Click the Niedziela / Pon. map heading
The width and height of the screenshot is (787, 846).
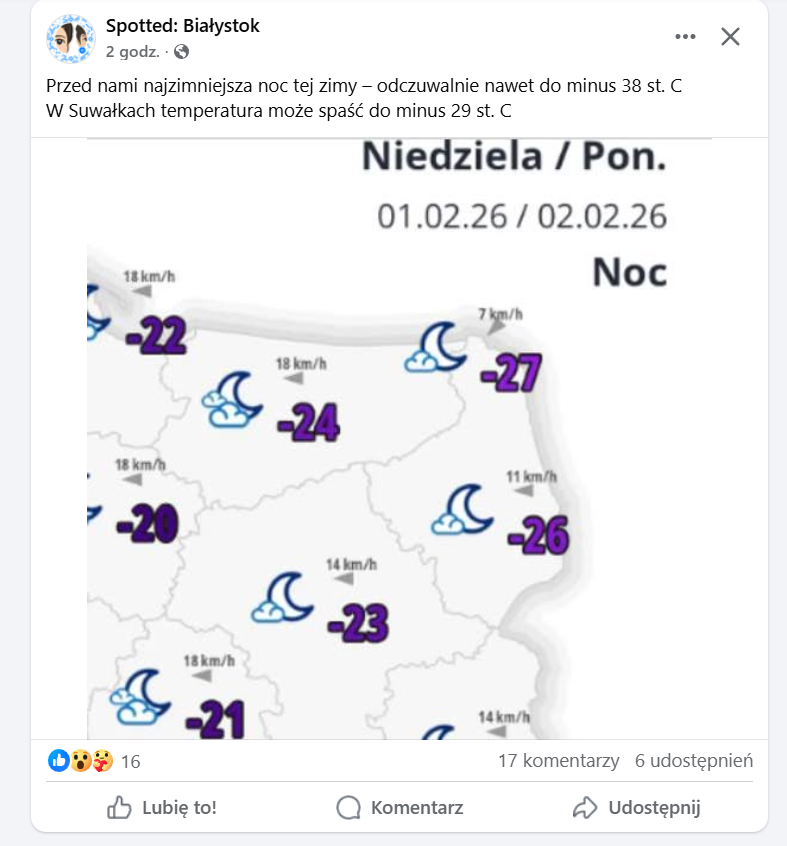(x=513, y=157)
